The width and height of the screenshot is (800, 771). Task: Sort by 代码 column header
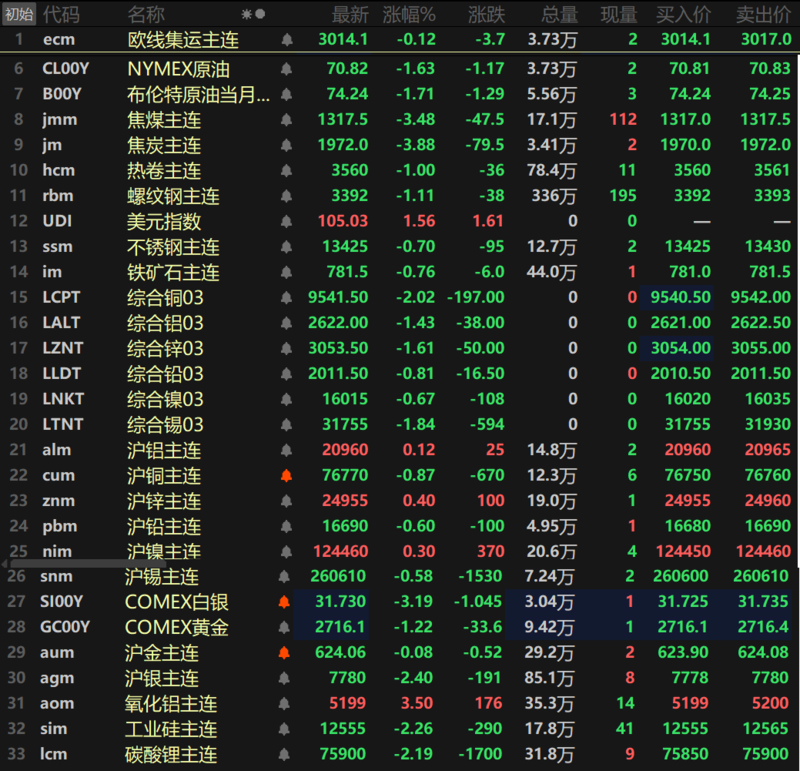(x=61, y=14)
